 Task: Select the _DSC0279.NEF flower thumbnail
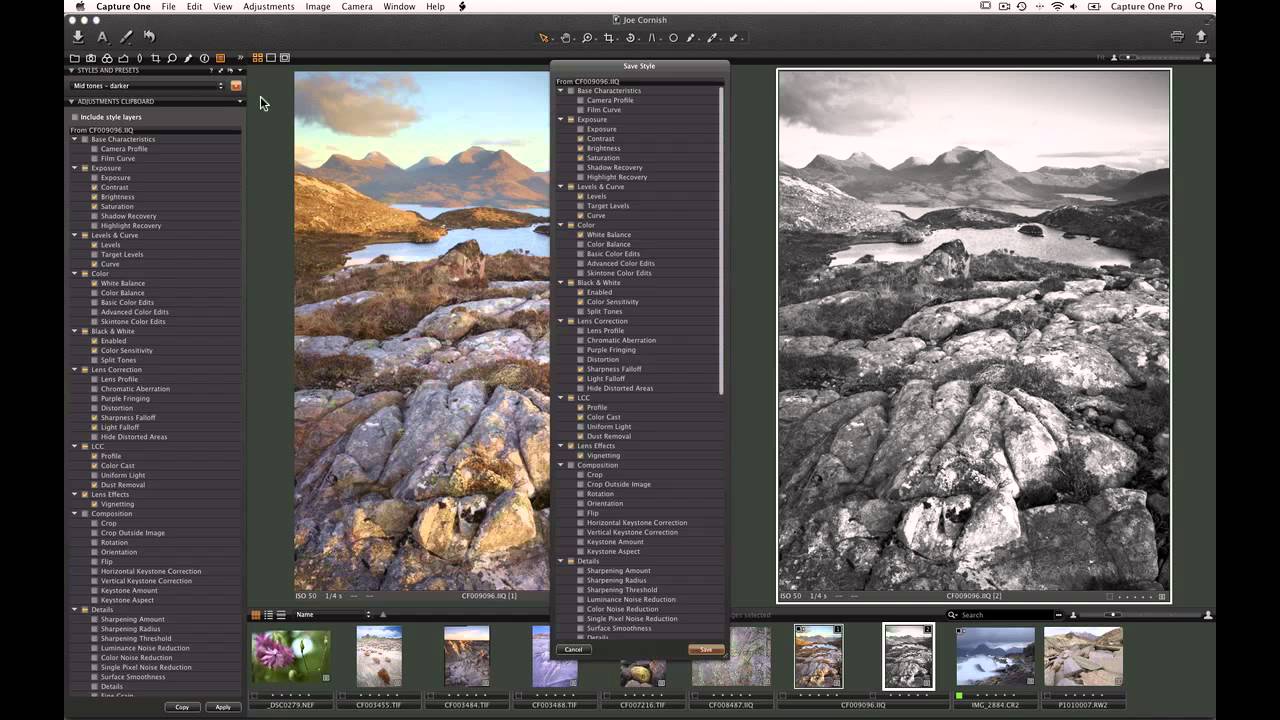coord(290,658)
